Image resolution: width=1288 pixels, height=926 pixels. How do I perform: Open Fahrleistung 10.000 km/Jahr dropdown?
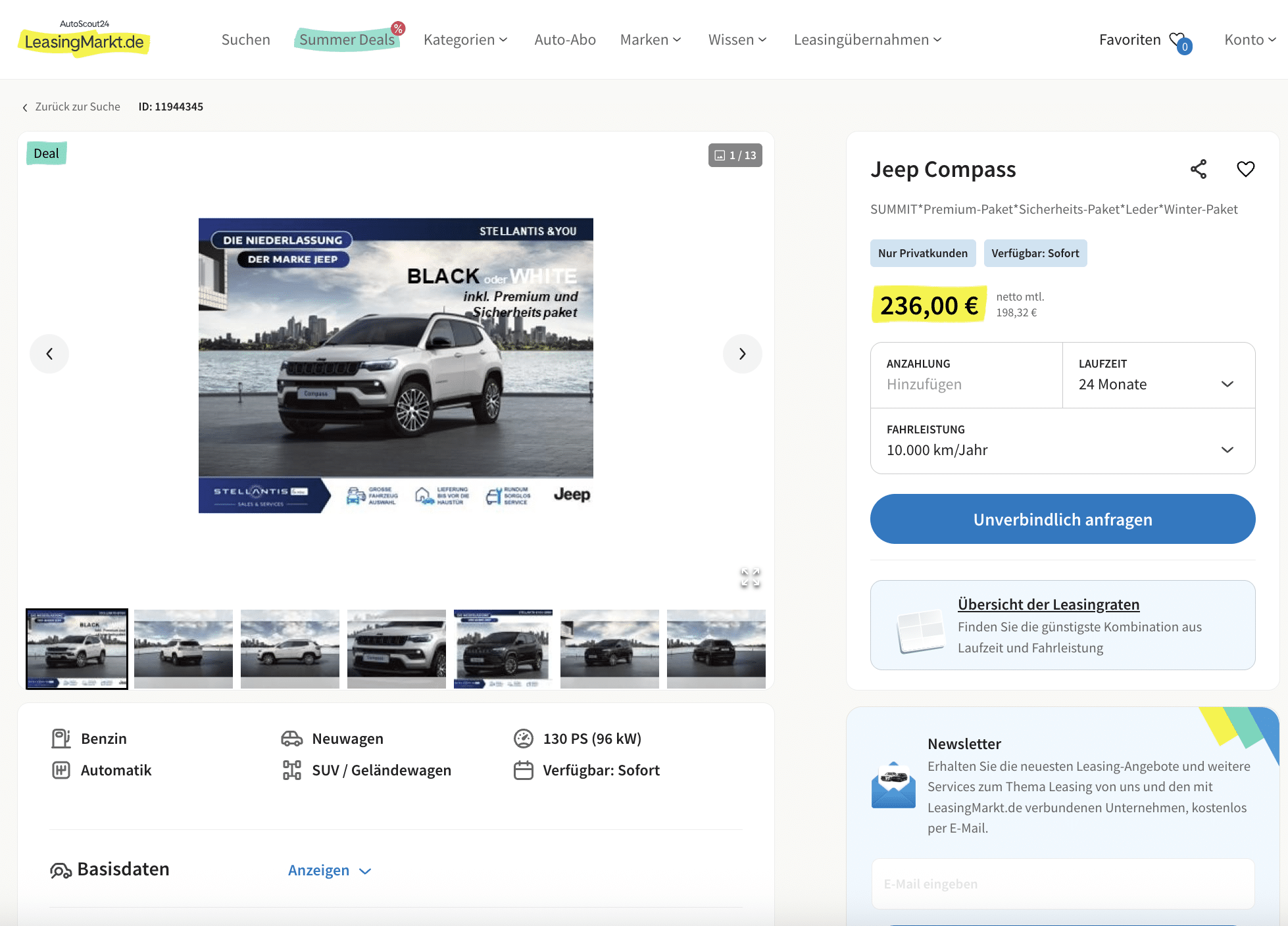coord(1063,441)
